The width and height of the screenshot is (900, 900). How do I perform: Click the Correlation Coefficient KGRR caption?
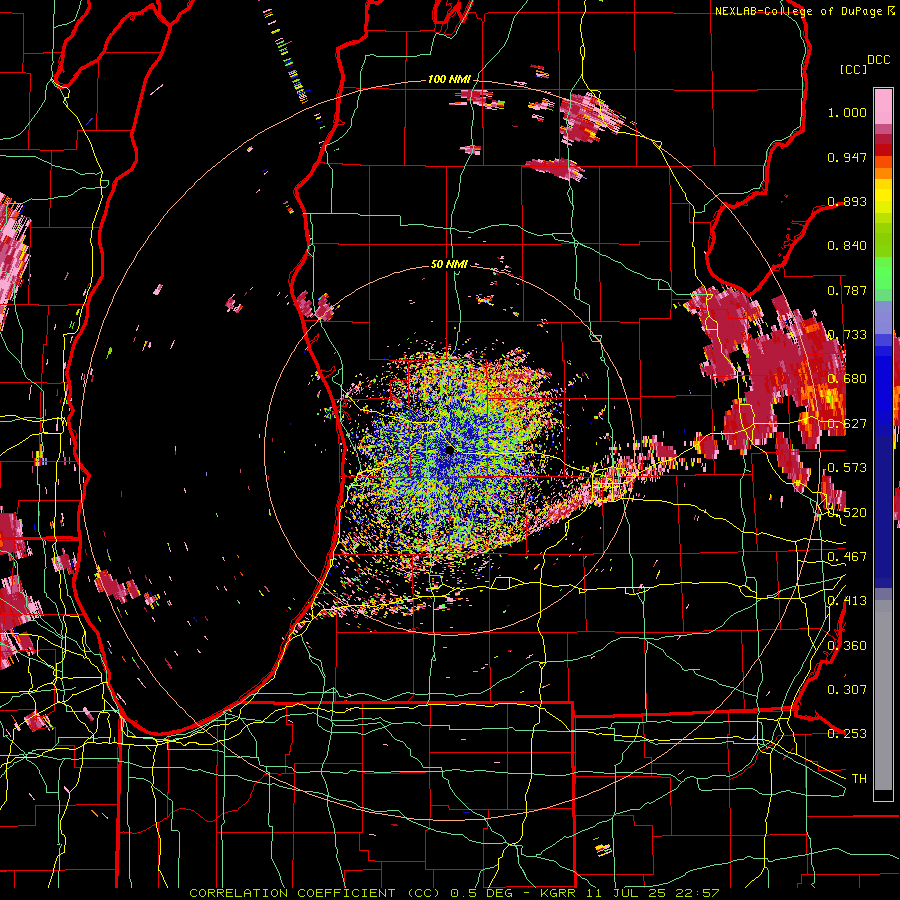click(x=454, y=893)
